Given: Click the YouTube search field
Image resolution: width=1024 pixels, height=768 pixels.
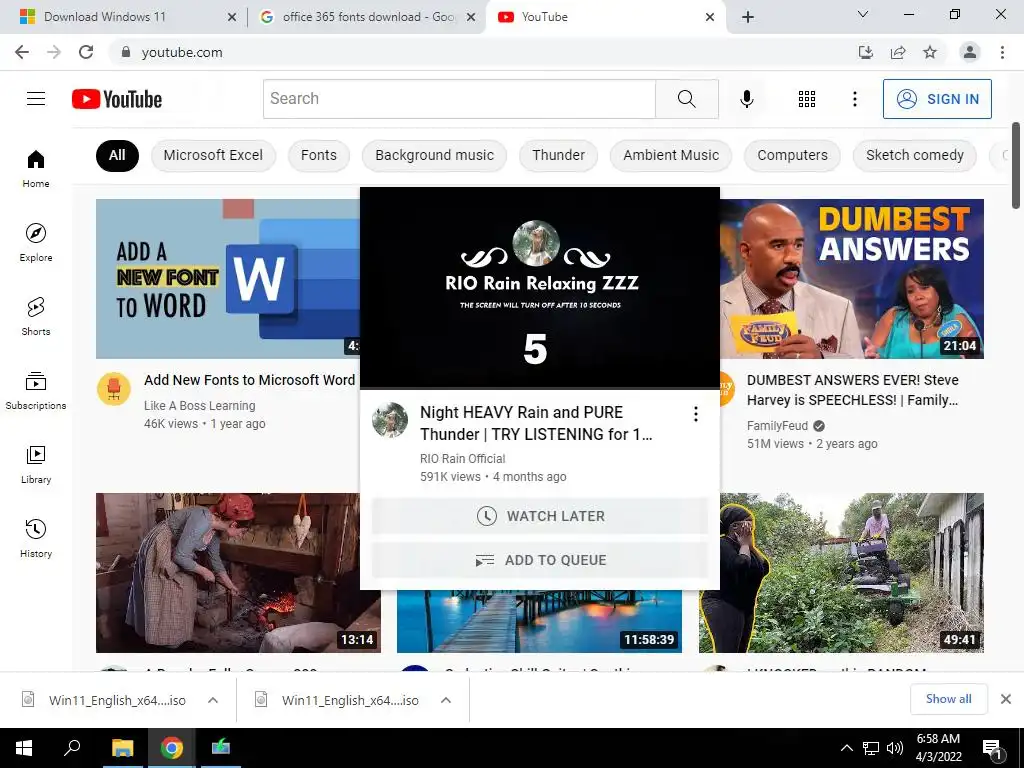Looking at the screenshot, I should click(459, 99).
